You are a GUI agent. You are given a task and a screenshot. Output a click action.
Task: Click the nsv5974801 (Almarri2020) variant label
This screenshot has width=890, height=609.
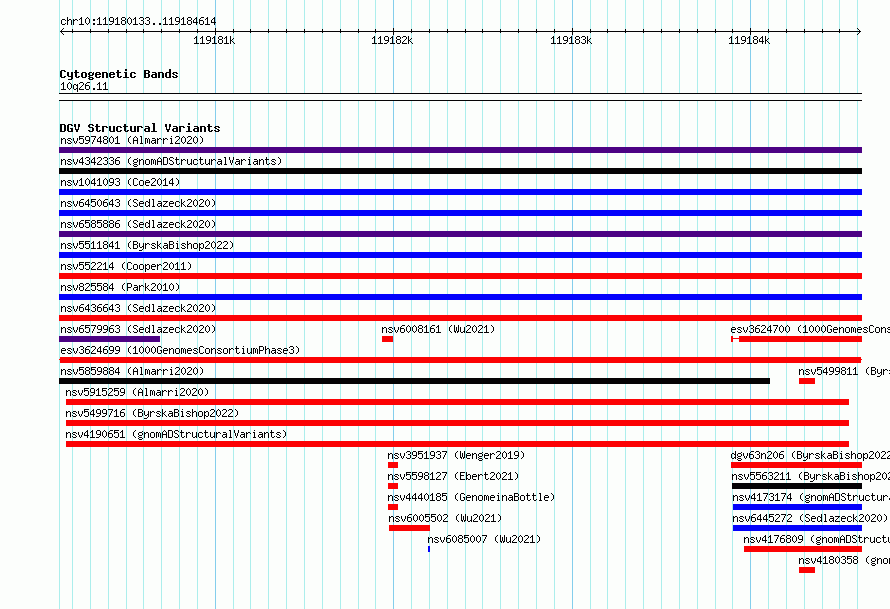tap(132, 140)
